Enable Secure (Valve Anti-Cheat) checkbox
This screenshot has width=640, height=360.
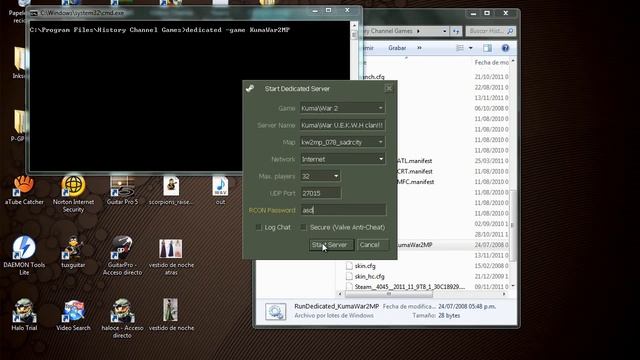(304, 227)
